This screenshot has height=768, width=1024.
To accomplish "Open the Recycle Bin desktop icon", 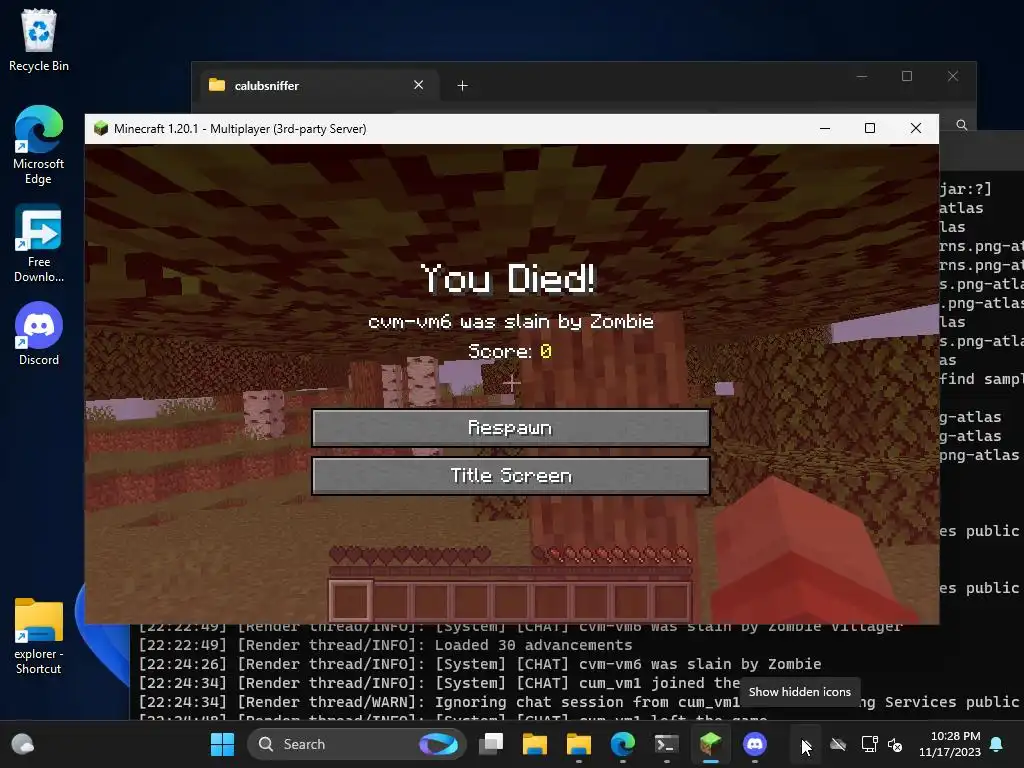I will 39,40.
